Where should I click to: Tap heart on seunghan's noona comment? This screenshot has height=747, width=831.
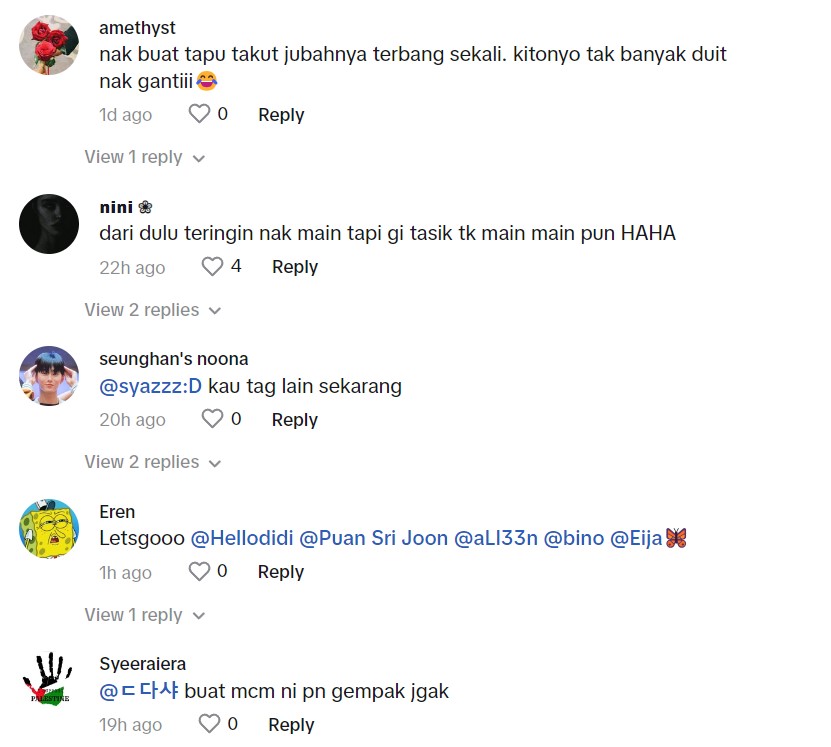[213, 419]
